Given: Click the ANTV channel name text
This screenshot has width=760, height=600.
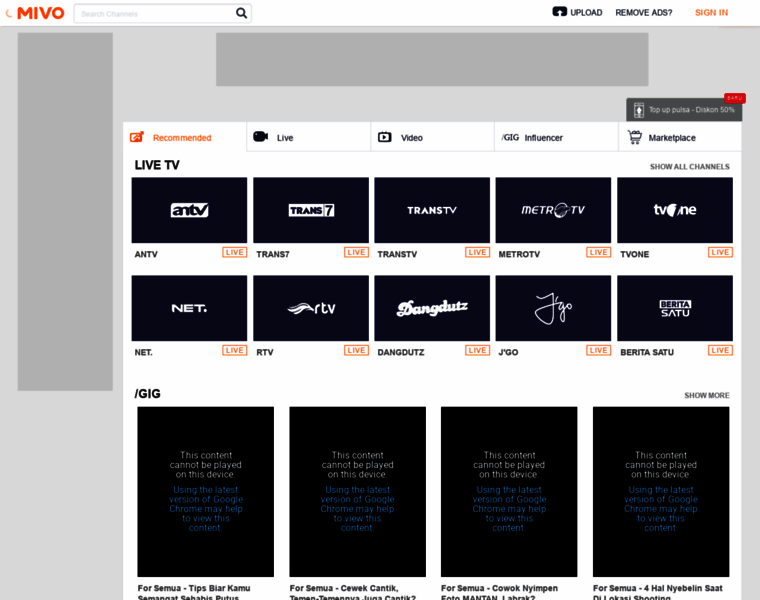Looking at the screenshot, I should [146, 254].
